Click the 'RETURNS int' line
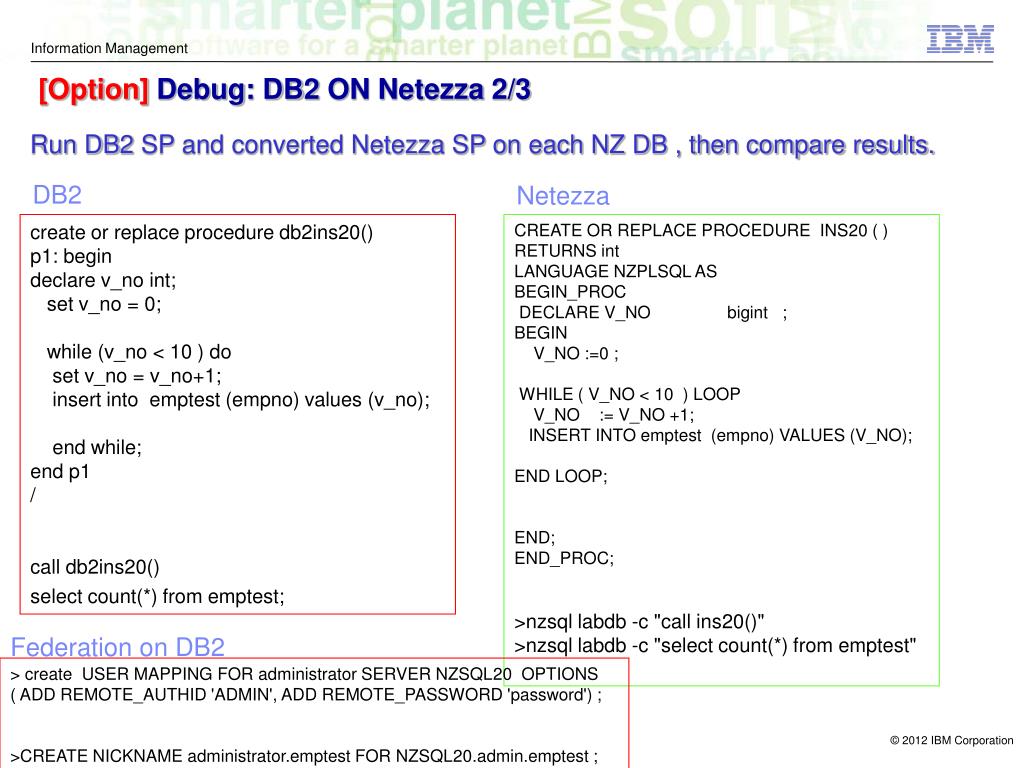 click(566, 251)
